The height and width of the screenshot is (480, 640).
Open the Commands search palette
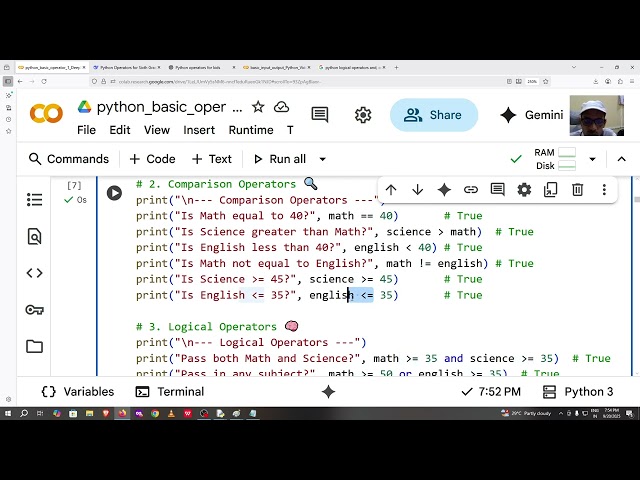(x=69, y=159)
